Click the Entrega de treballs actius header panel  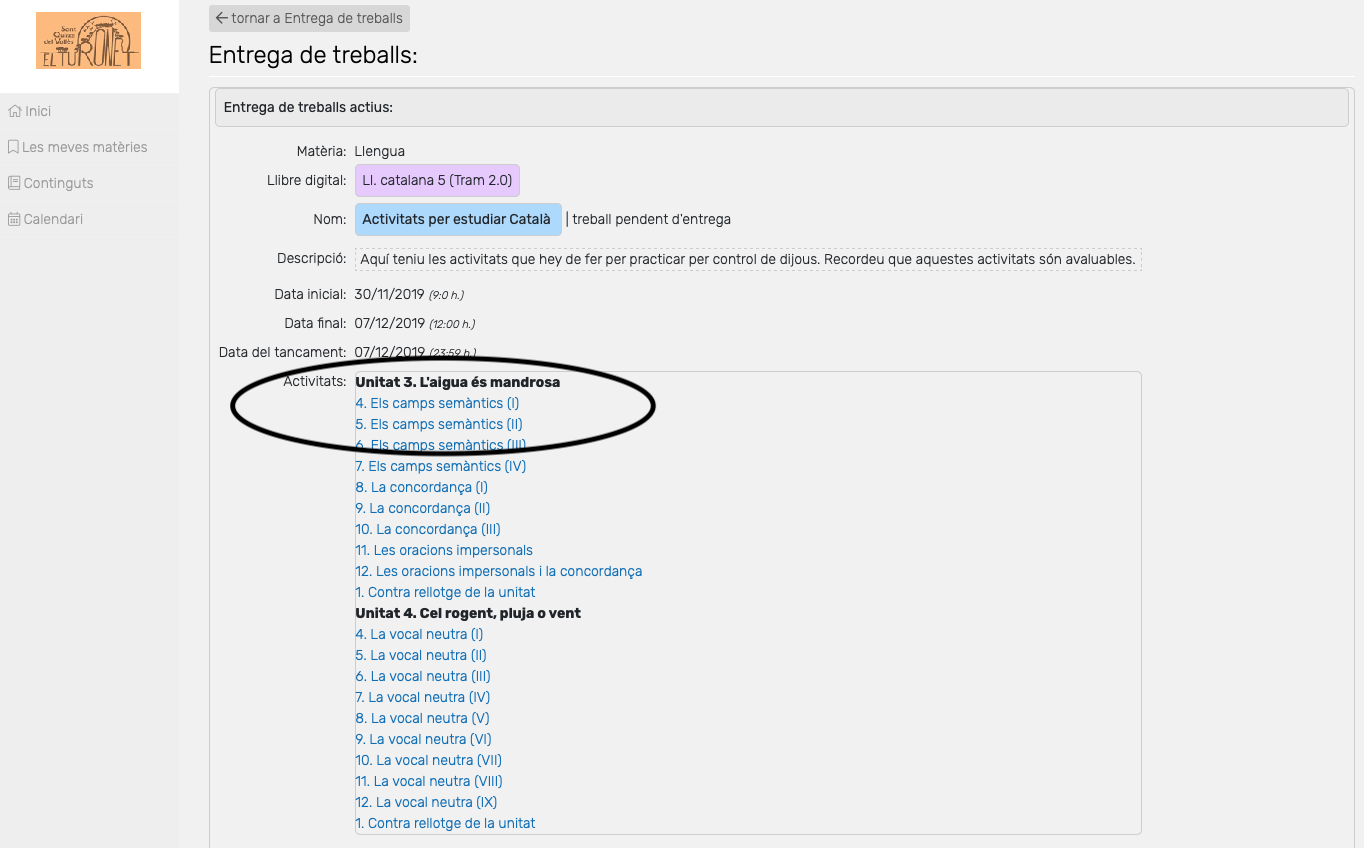(x=781, y=107)
